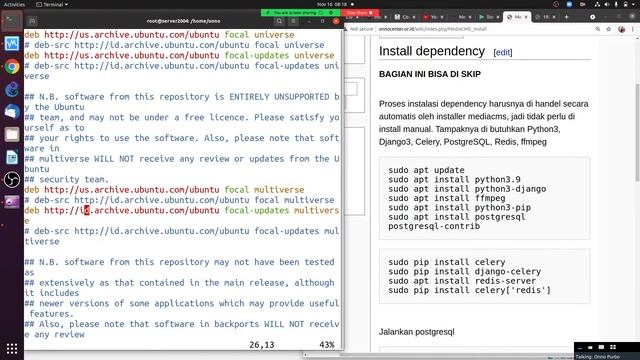This screenshot has height=360, width=640.
Task: Show Applications grid in the dock
Action: [x=11, y=348]
